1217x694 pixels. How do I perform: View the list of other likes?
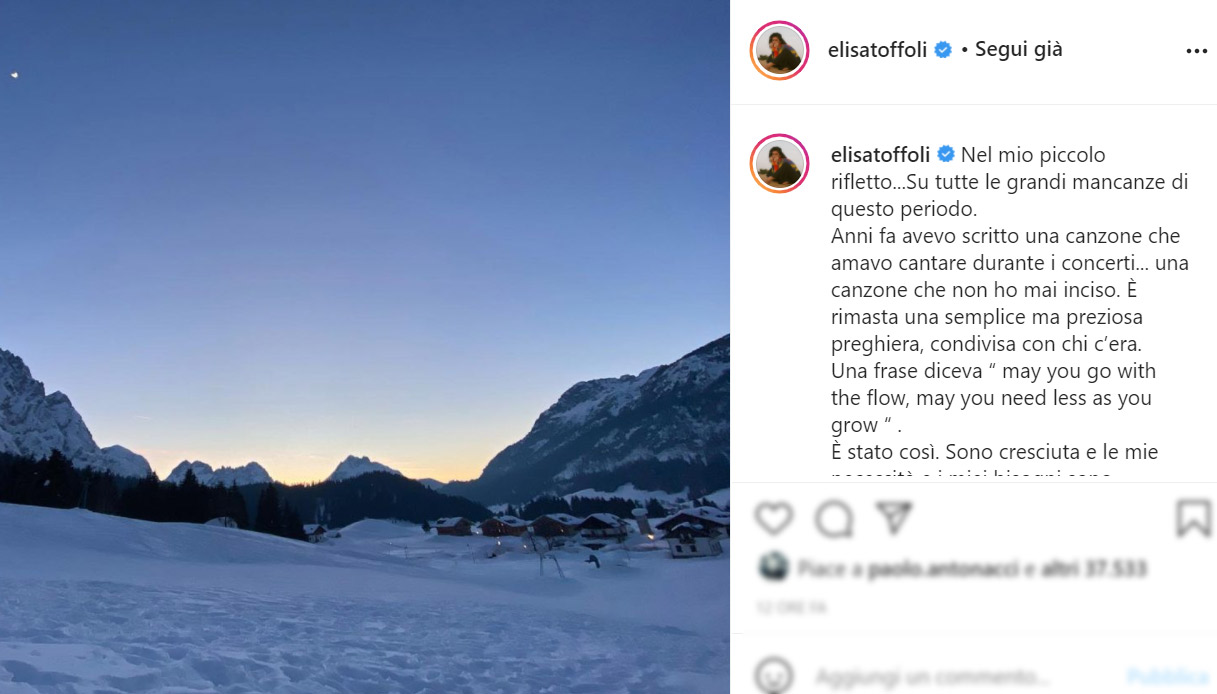tap(1099, 570)
